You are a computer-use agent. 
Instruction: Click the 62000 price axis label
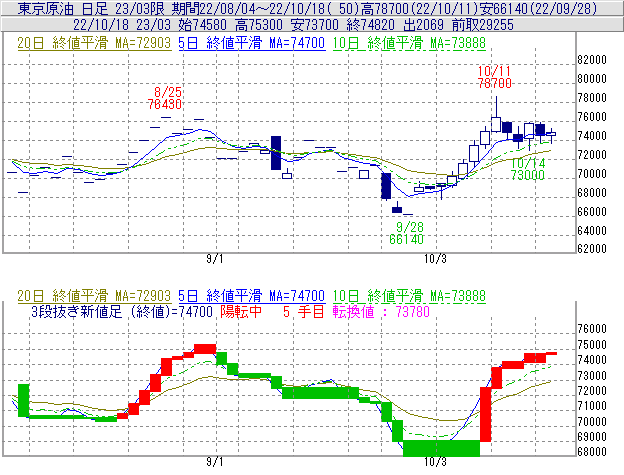tap(592, 249)
